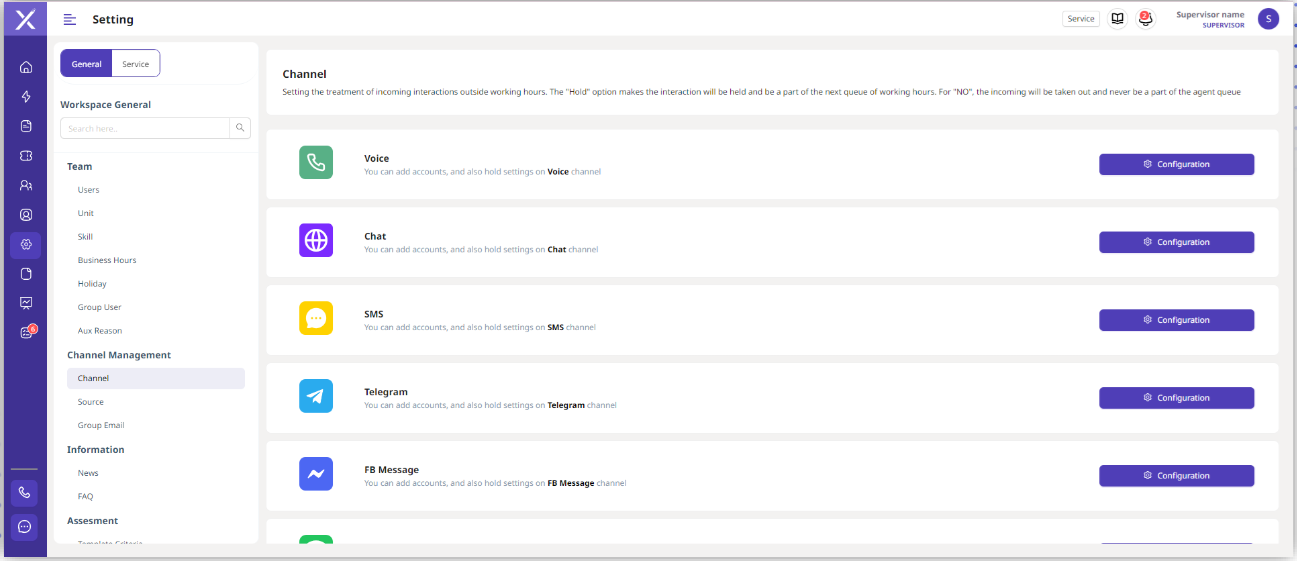Click the search magnifier icon

click(240, 128)
